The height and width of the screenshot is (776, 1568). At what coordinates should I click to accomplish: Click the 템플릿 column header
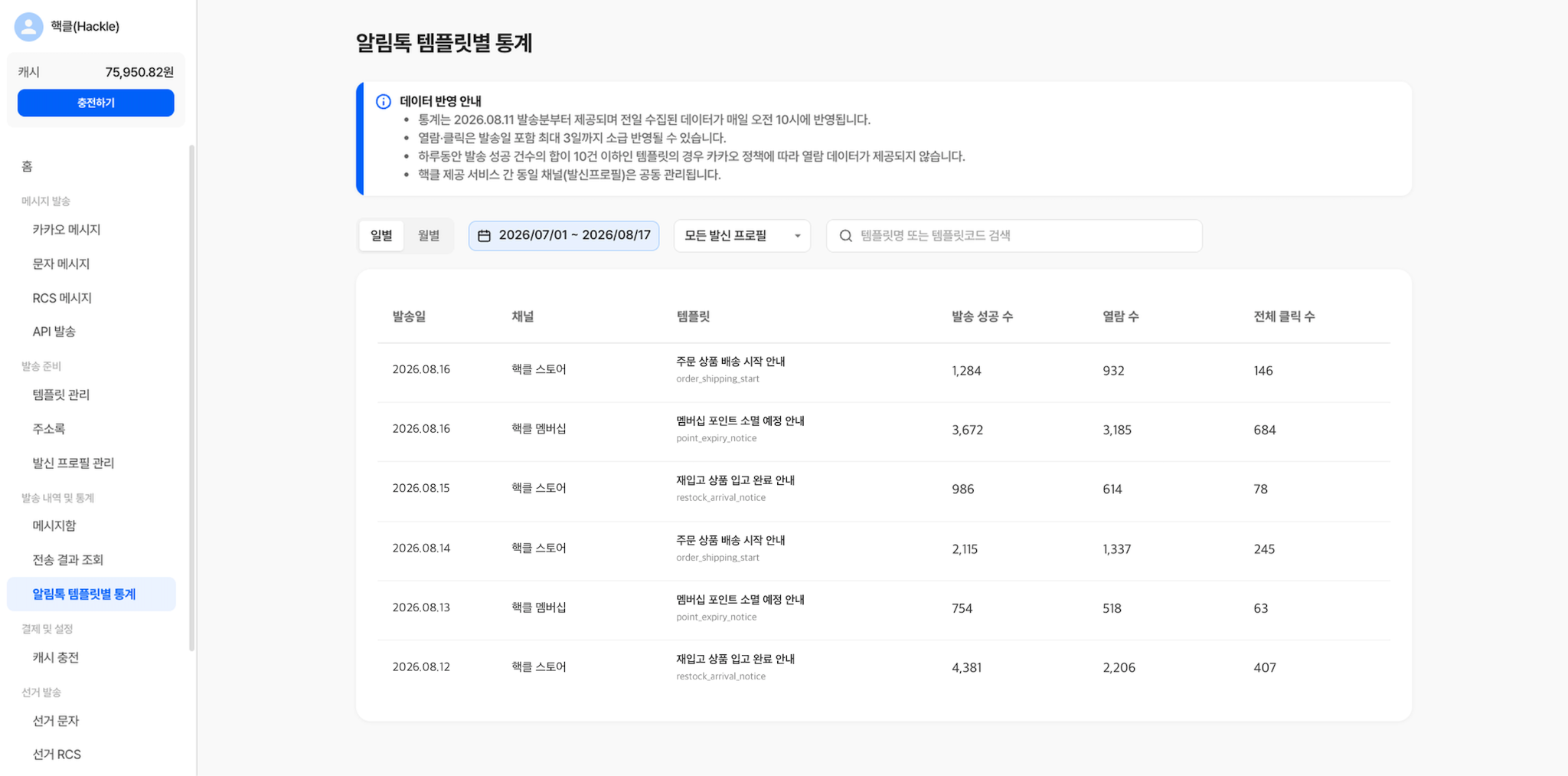coord(693,316)
